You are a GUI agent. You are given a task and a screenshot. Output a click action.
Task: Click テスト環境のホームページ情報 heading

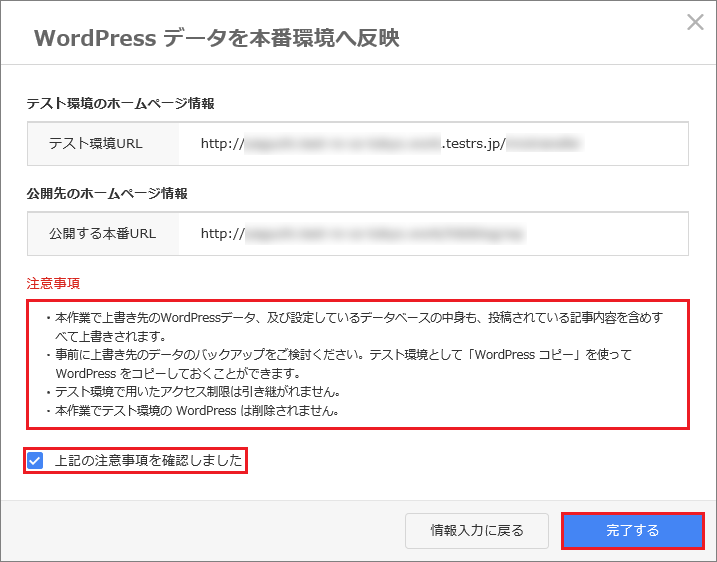pyautogui.click(x=120, y=104)
